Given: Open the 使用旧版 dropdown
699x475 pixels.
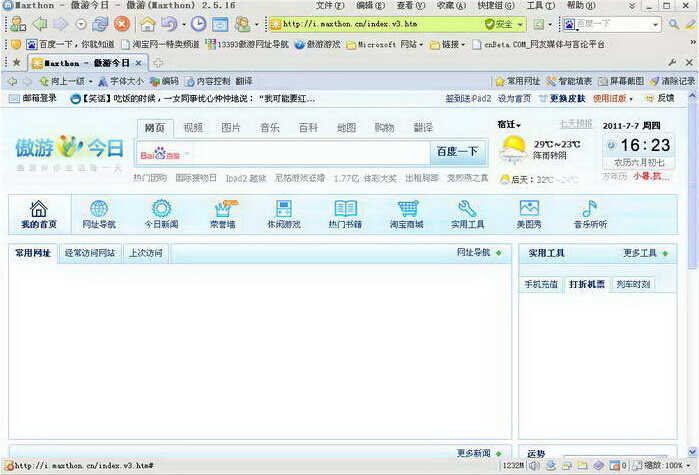Looking at the screenshot, I should click(612, 99).
